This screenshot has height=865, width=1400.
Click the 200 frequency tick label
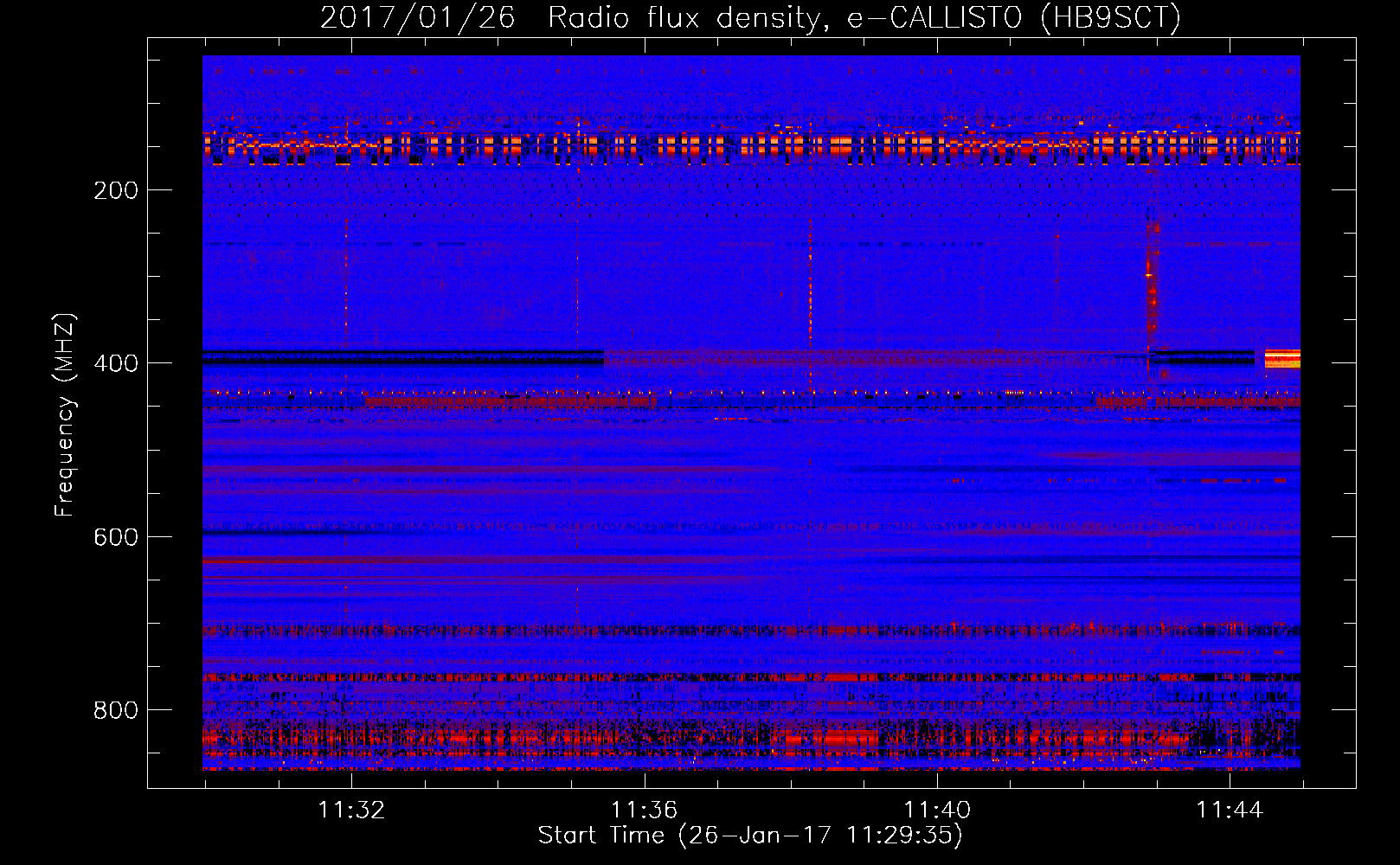116,190
